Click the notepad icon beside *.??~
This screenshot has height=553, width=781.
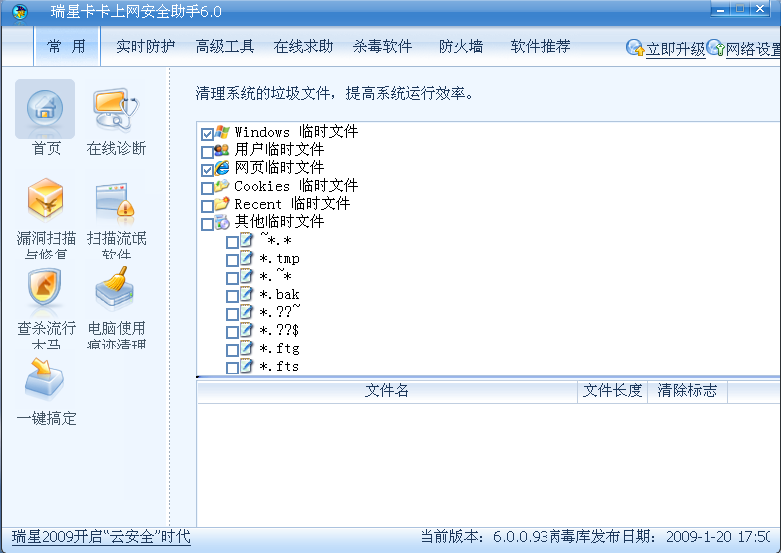click(x=247, y=311)
